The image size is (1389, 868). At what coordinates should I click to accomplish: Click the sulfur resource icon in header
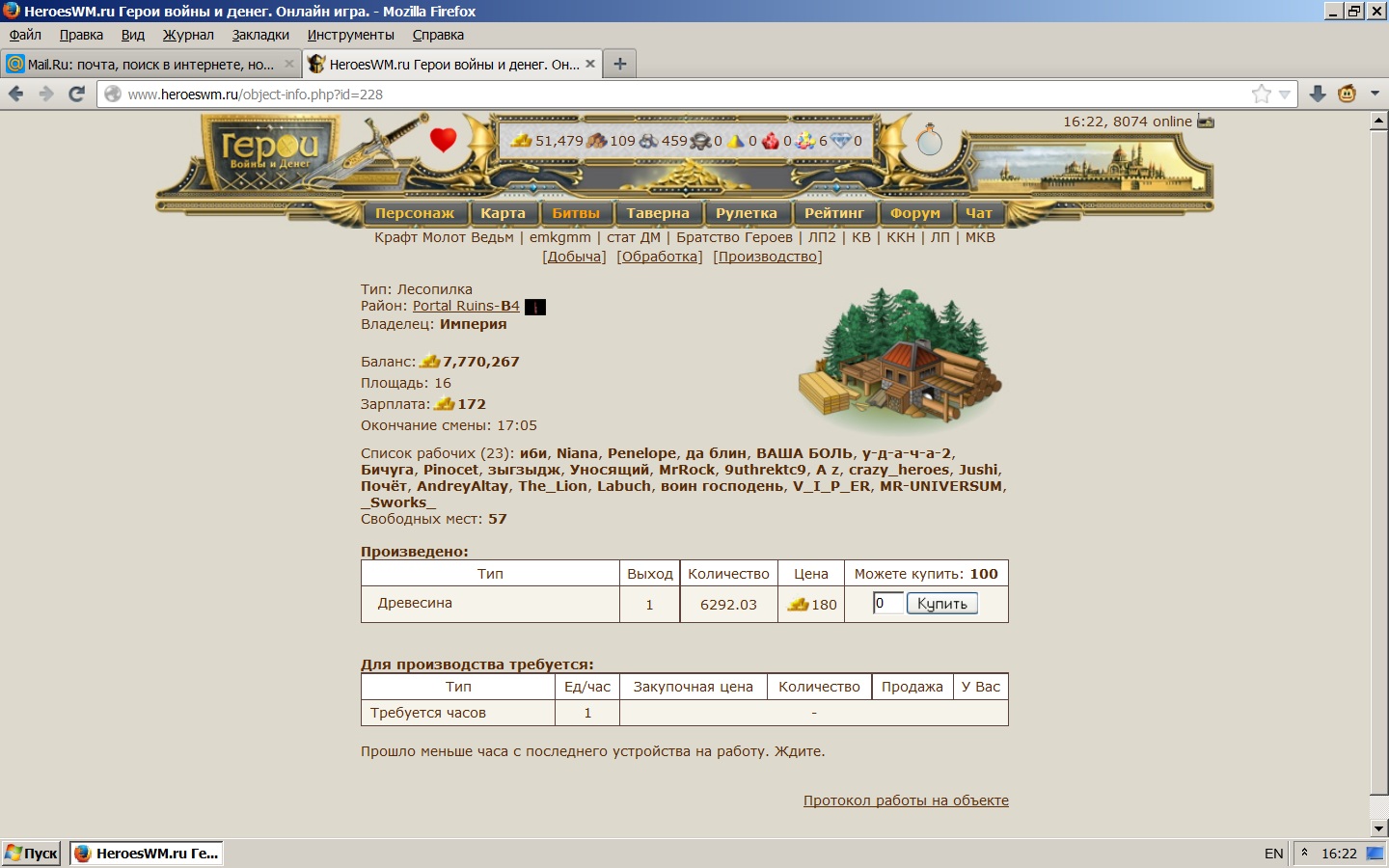pyautogui.click(x=736, y=140)
